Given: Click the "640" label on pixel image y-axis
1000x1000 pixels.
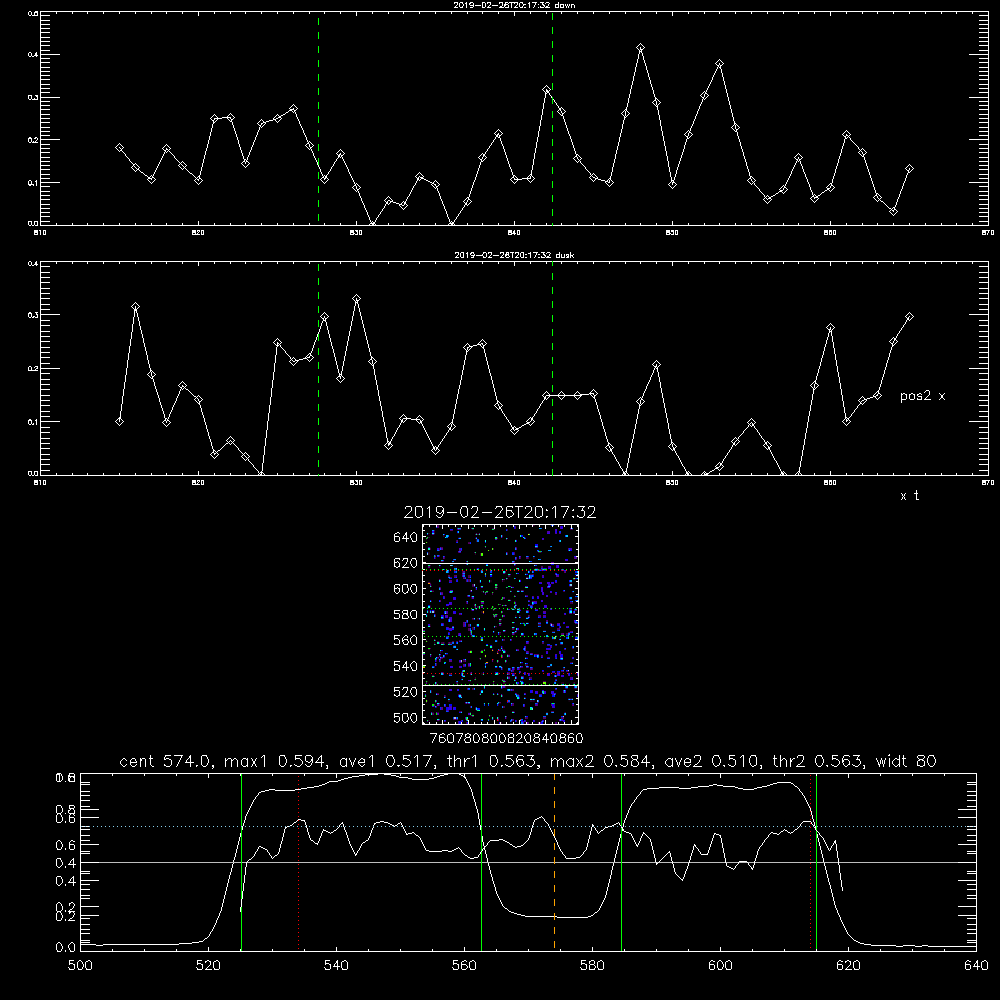Looking at the screenshot, I should (406, 538).
